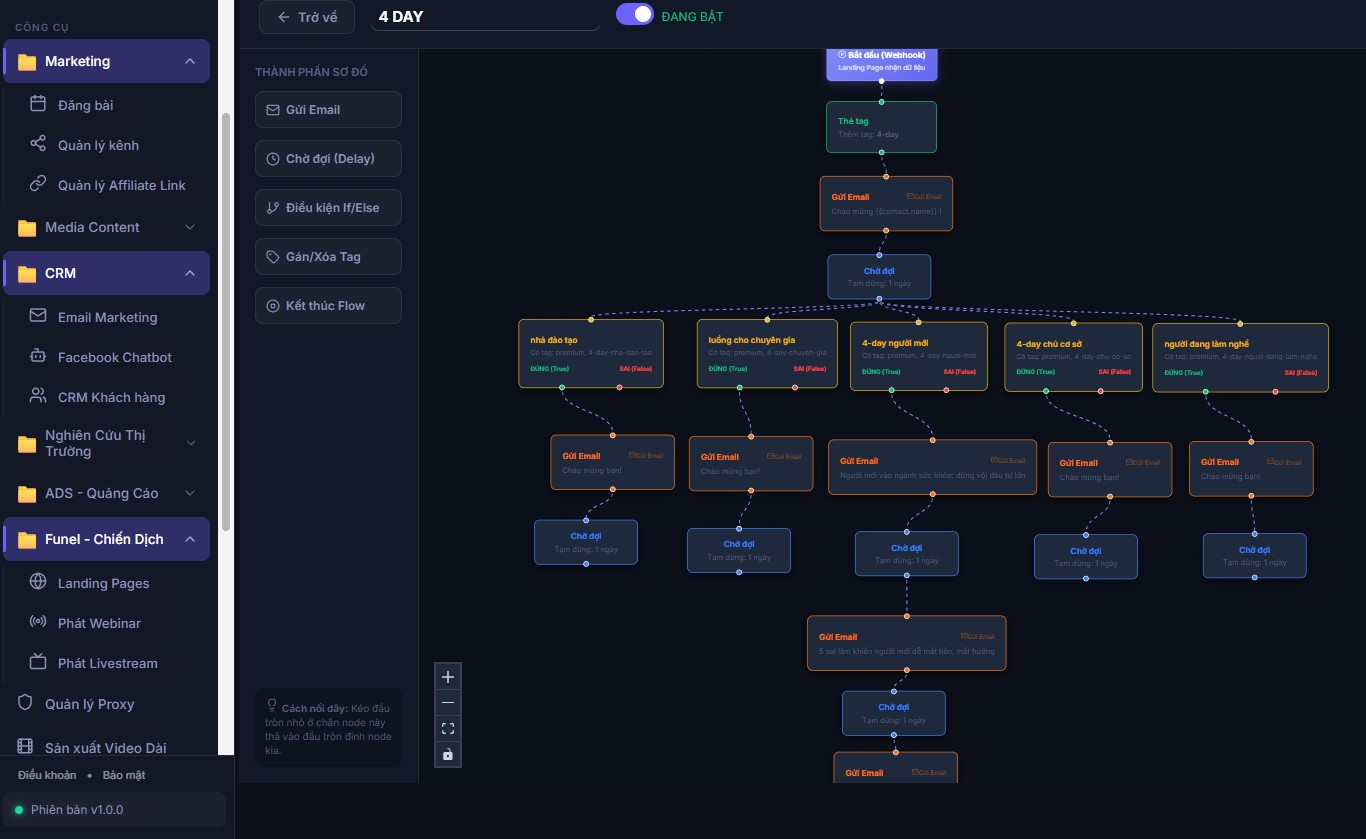Image resolution: width=1366 pixels, height=839 pixels.
Task: Click the branch icon in Điều kiện If/Else
Action: pyautogui.click(x=273, y=208)
